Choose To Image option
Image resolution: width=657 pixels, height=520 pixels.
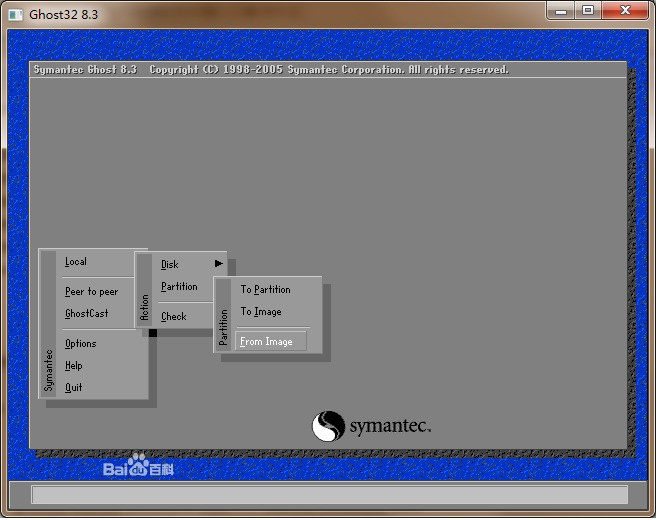[x=261, y=312]
